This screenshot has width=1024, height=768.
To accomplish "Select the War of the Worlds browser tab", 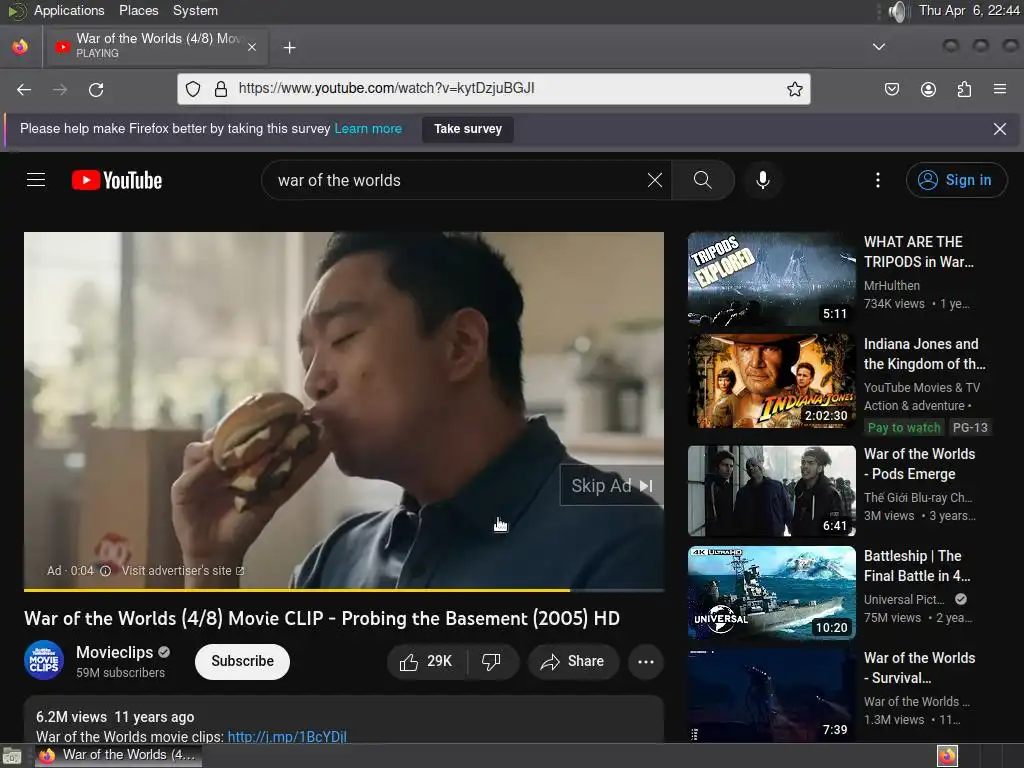I will [155, 47].
